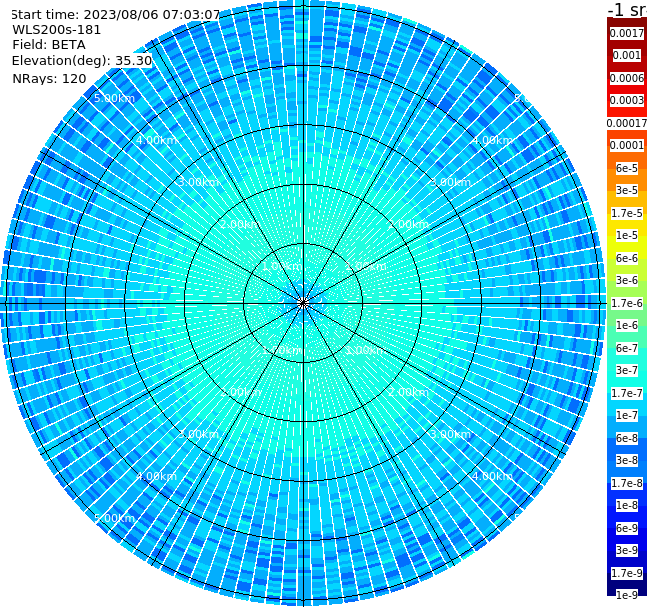The image size is (647, 607).
Task: Click the 3e-8 color scale label
Action: point(627,460)
